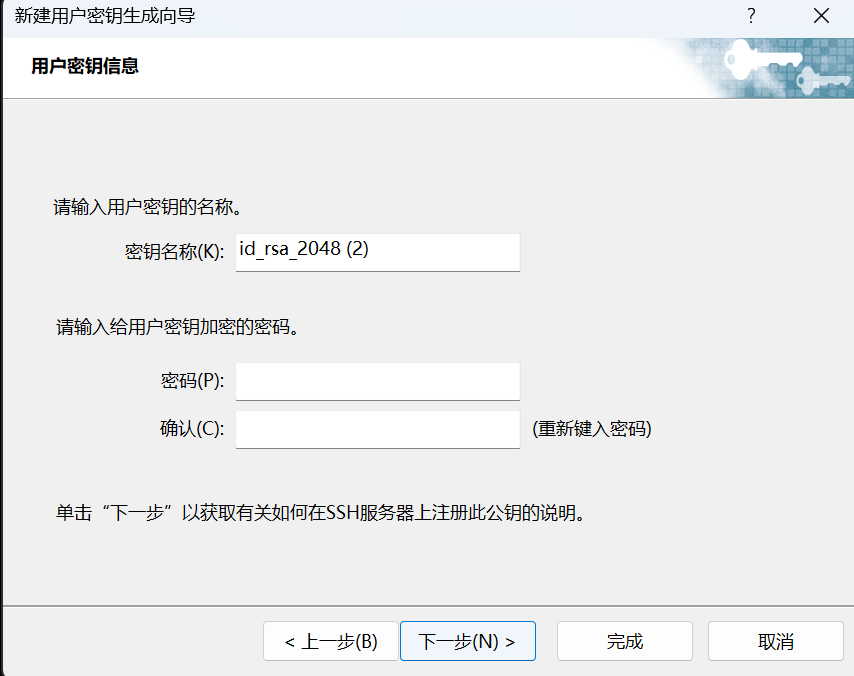The height and width of the screenshot is (676, 854).
Task: Click the 请输入用户密钥的名称 instruction text
Action: coord(149,208)
